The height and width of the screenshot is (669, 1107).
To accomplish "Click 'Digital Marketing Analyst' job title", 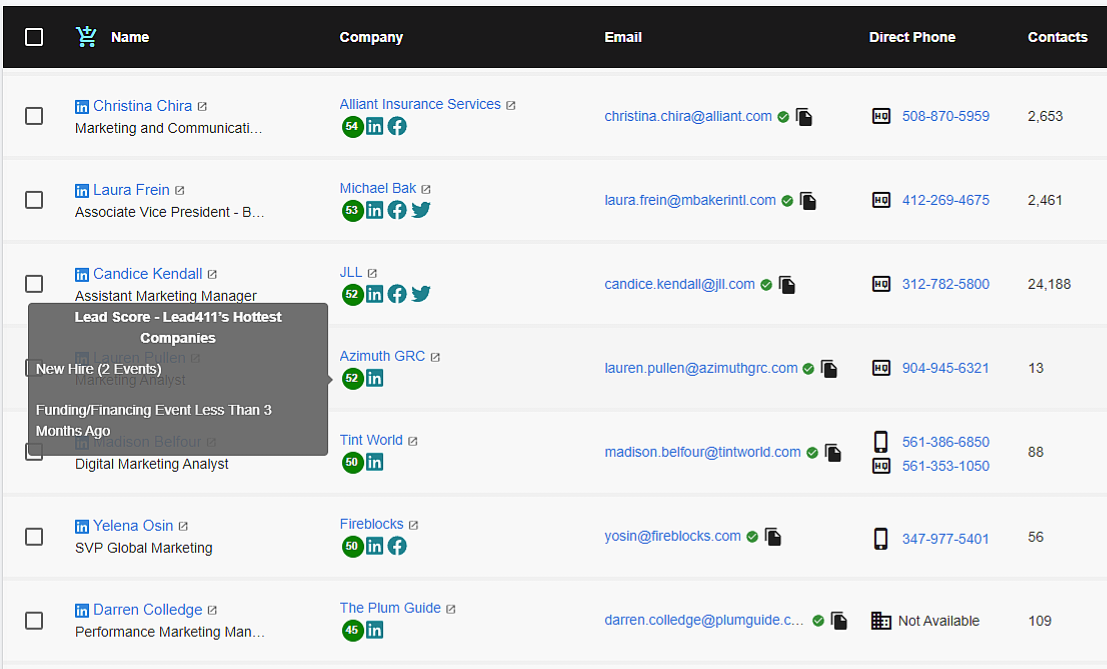I will point(152,464).
